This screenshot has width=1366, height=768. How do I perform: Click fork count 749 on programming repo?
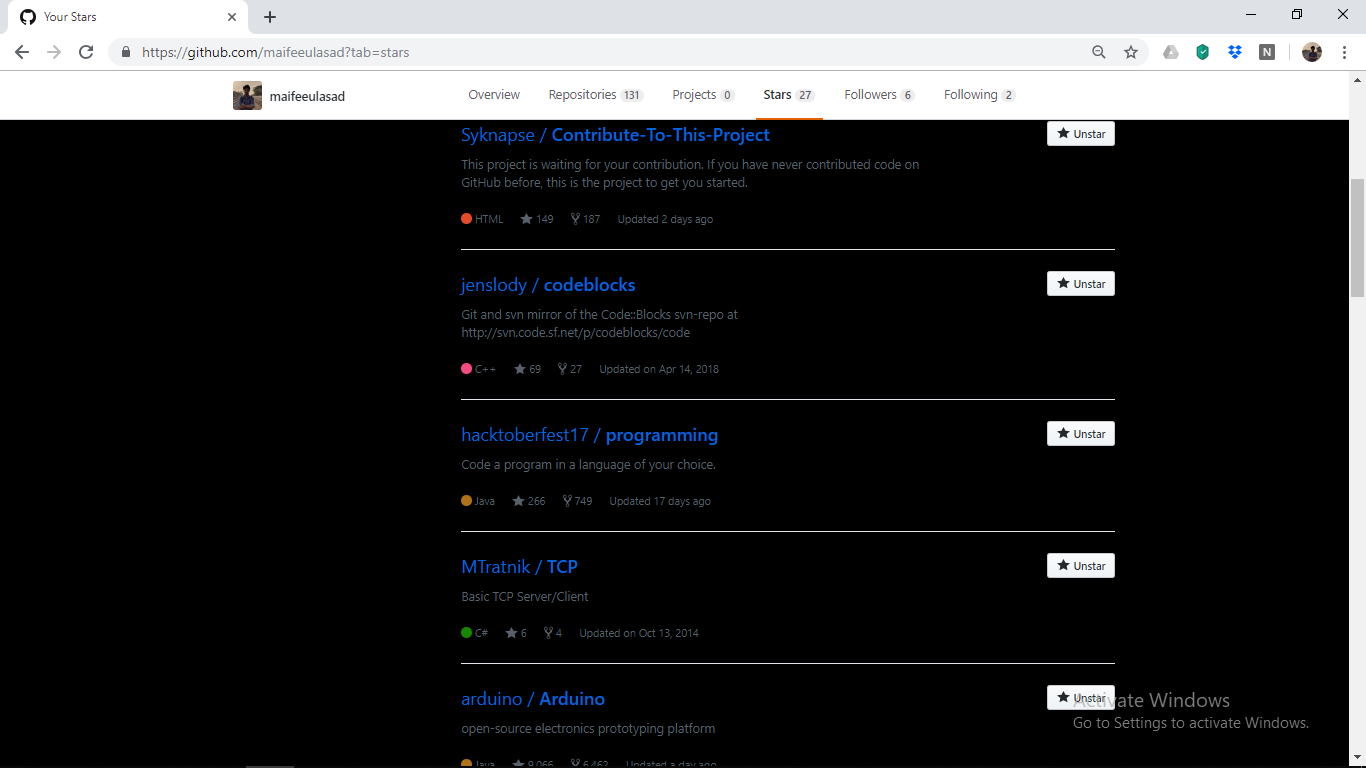(578, 501)
